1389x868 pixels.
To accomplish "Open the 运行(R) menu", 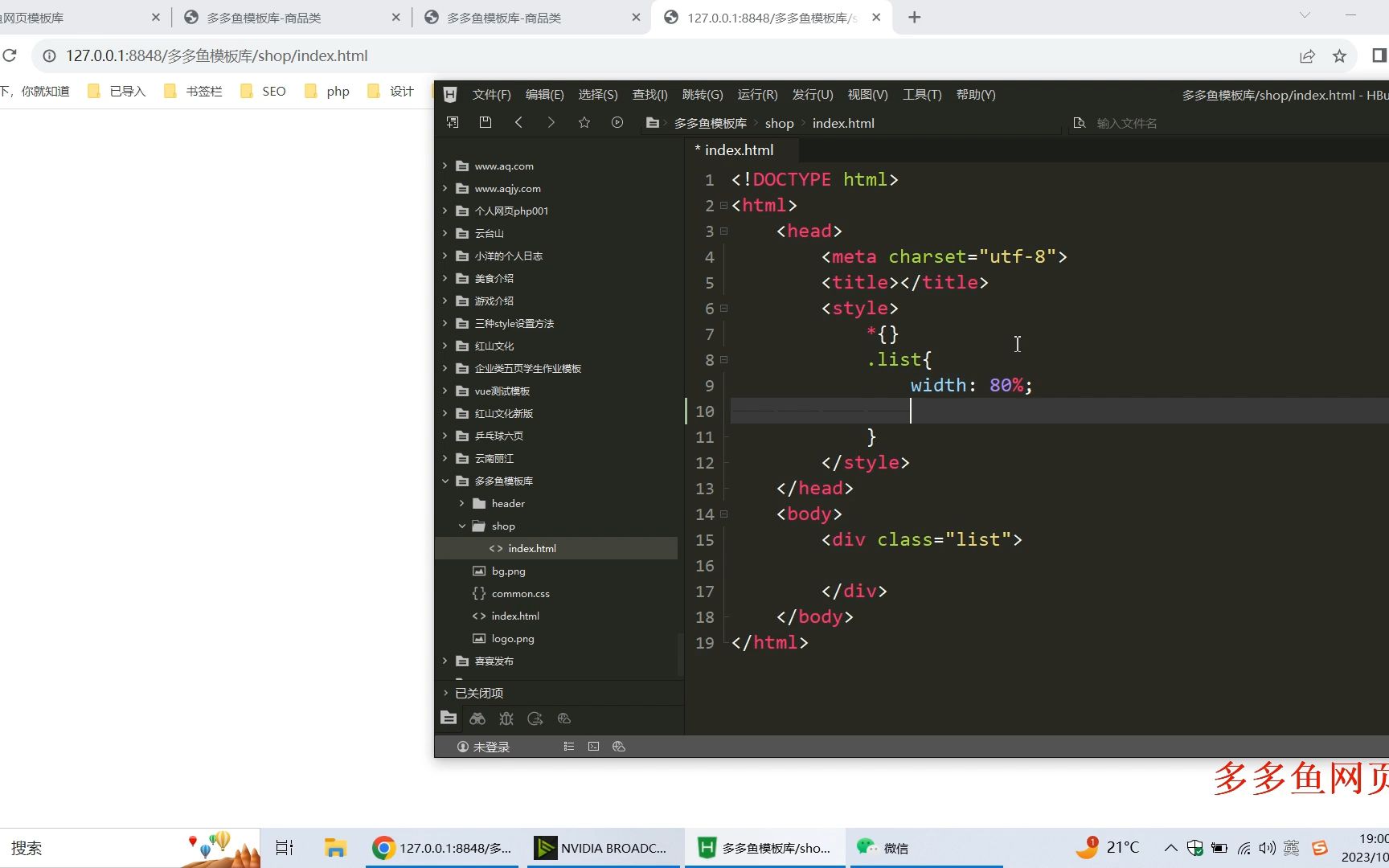I will tap(757, 94).
